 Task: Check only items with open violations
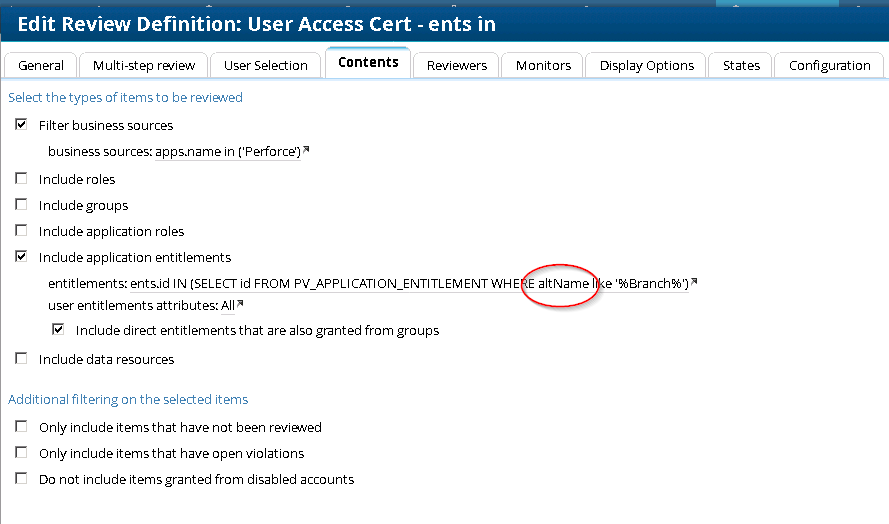point(22,453)
